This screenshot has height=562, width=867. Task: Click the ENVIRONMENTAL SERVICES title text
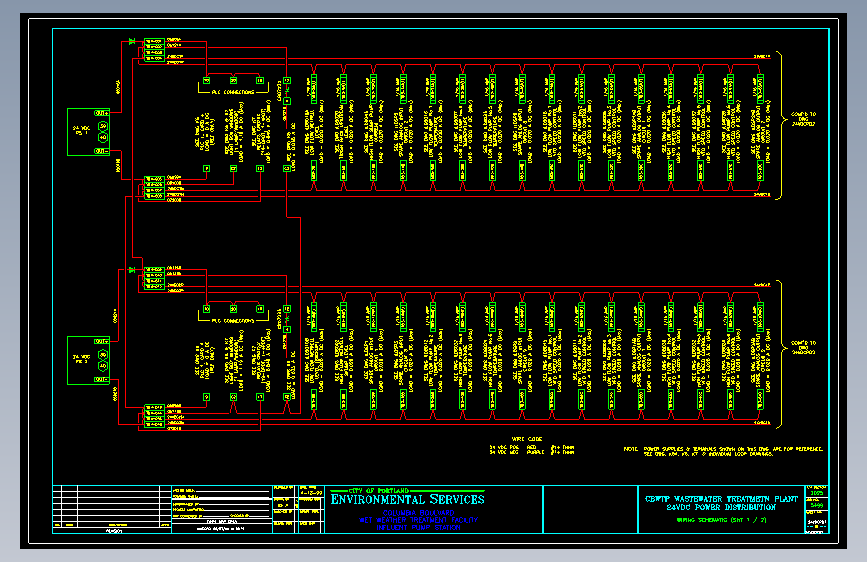[x=408, y=499]
